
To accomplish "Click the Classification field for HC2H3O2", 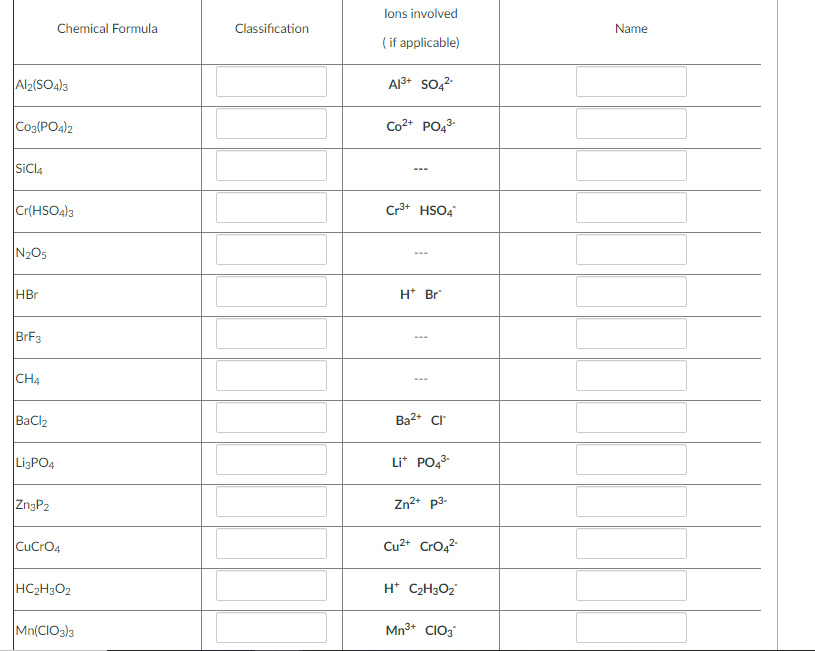I will 271,585.
